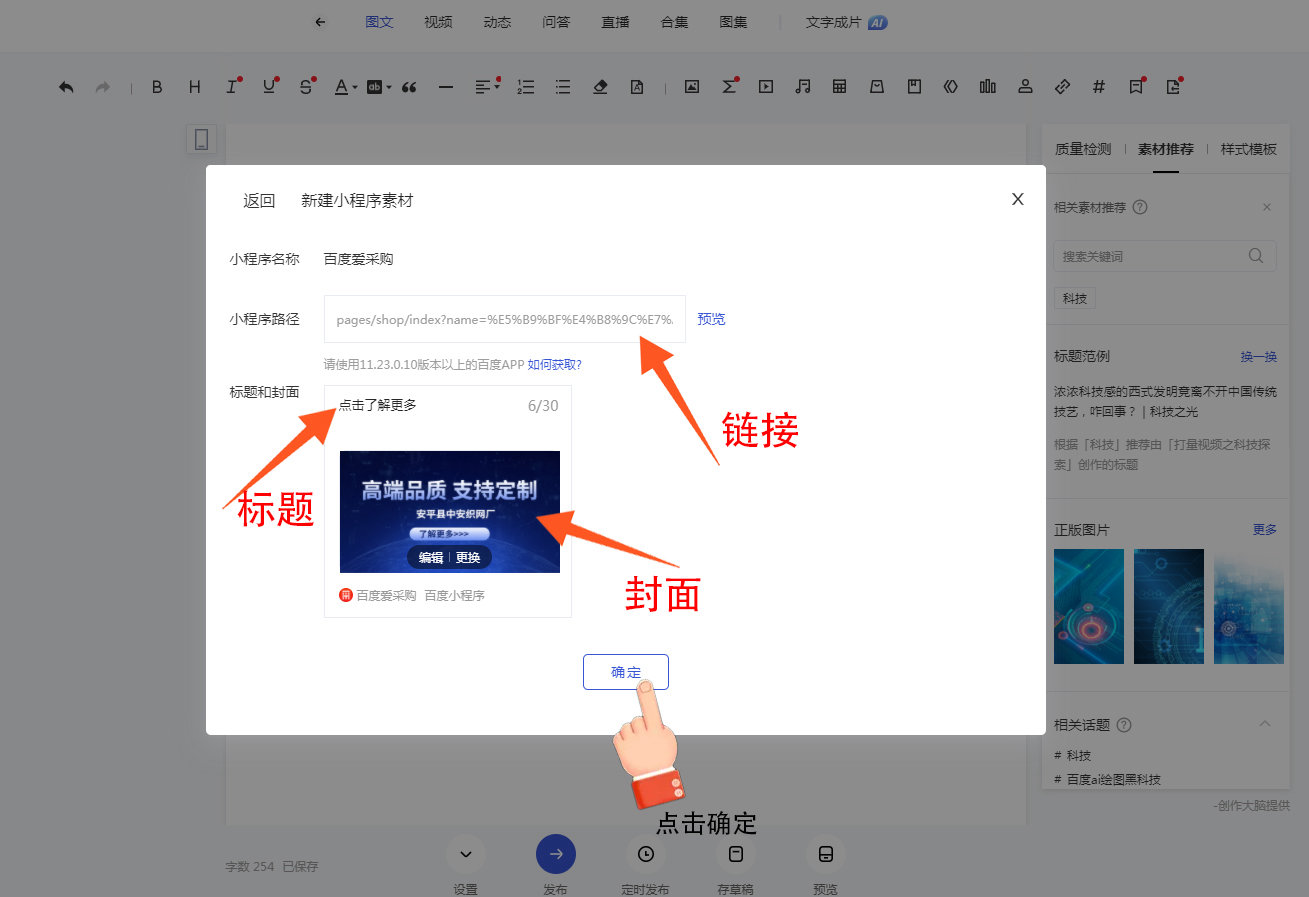The height and width of the screenshot is (897, 1309).
Task: Toggle strikethrough formatting
Action: coord(306,87)
